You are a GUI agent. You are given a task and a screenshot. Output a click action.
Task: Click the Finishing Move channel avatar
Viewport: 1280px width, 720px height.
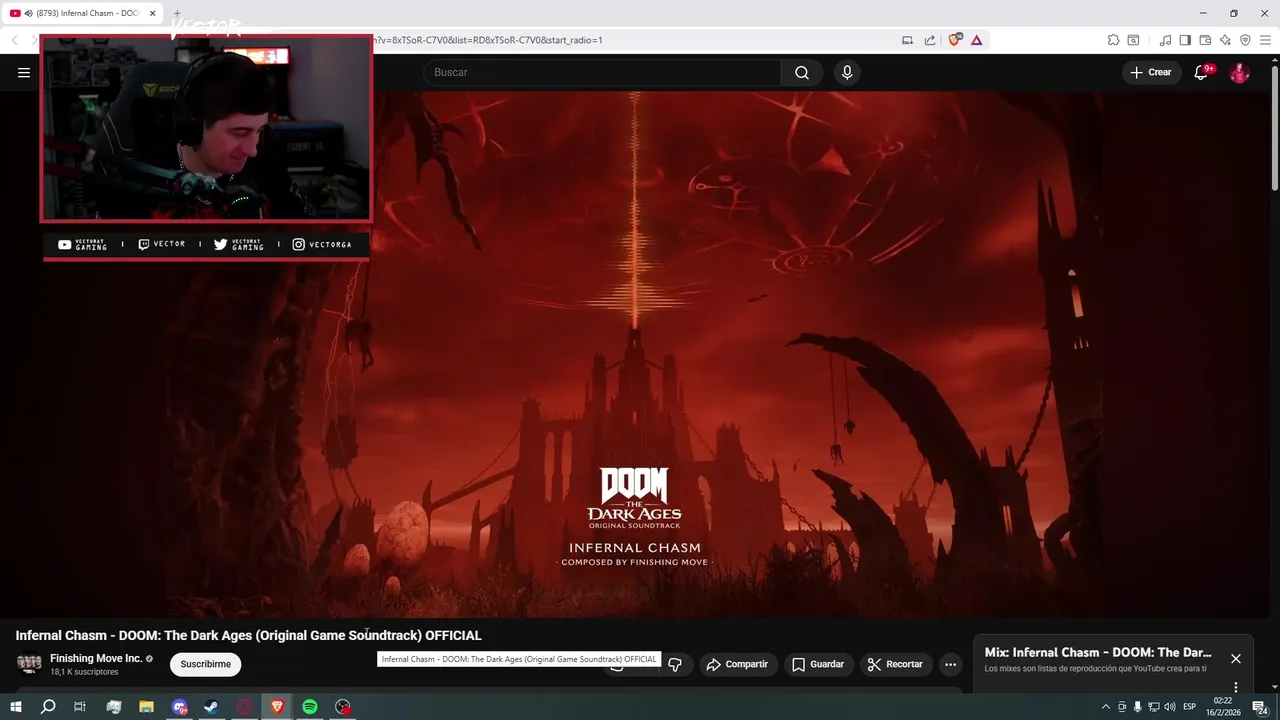[x=29, y=664]
